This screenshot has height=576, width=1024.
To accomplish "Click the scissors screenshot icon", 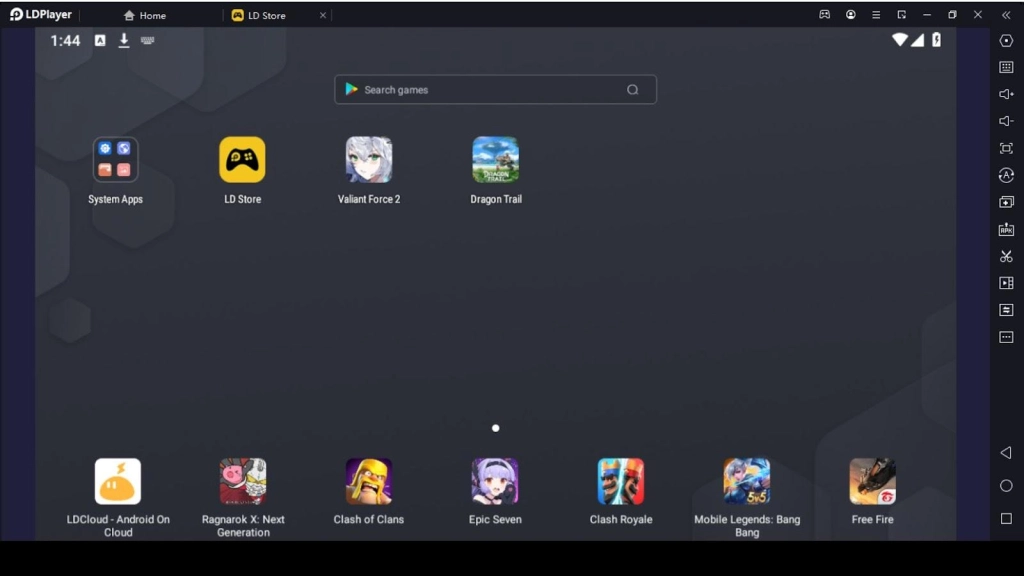I will tap(1006, 256).
